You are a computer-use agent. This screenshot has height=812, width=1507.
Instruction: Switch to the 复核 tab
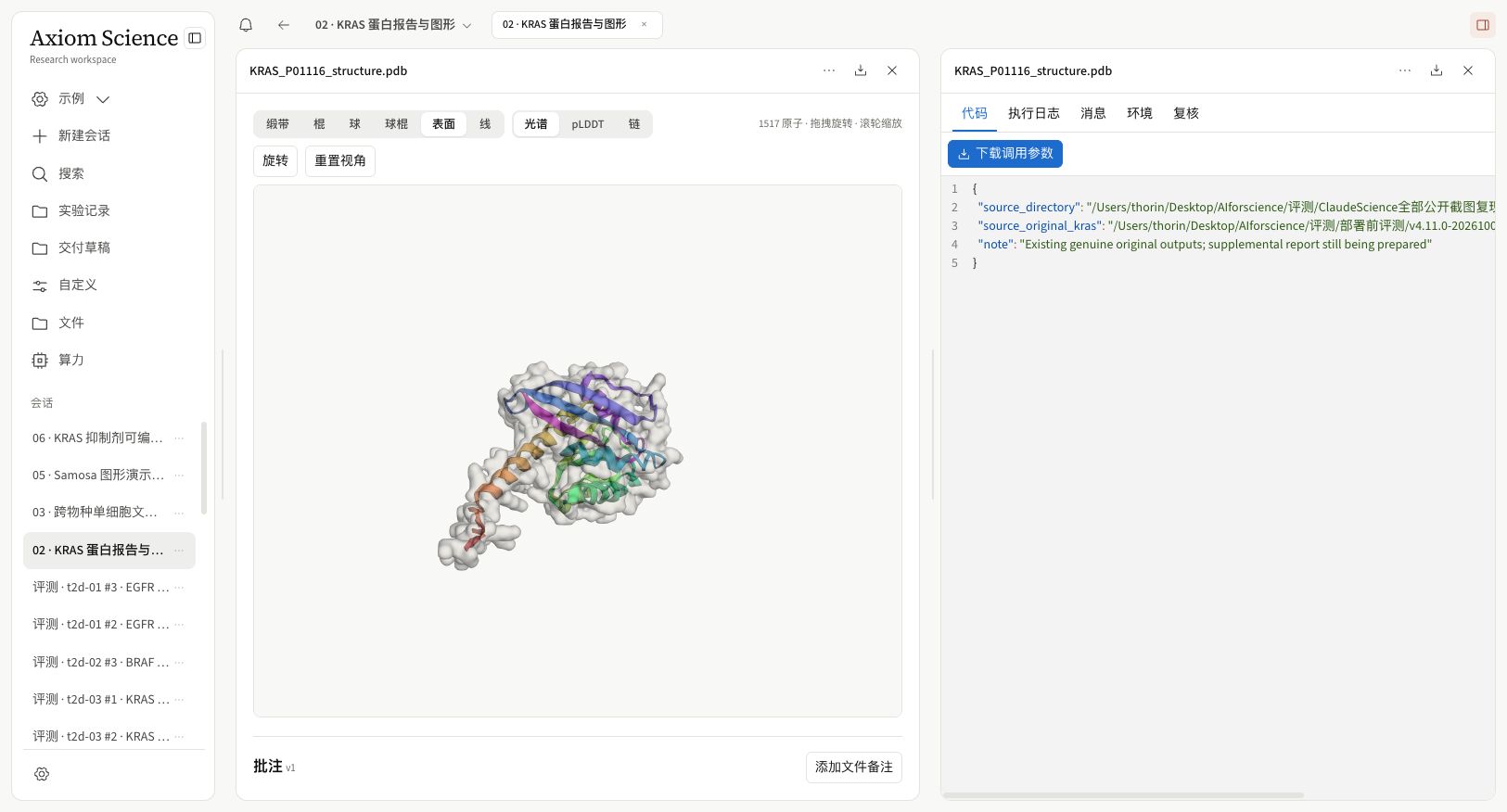1186,113
